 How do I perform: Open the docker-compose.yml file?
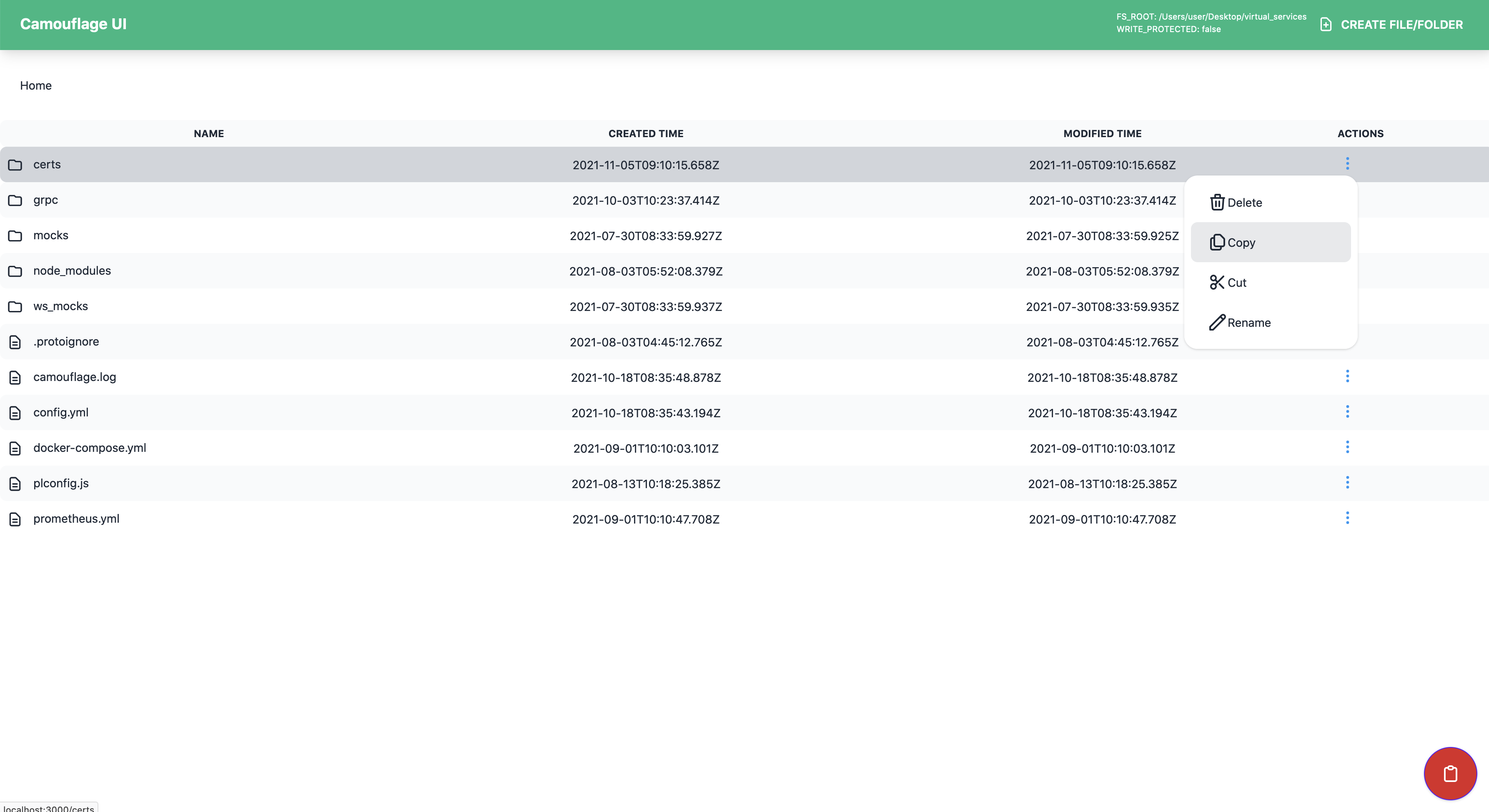(90, 448)
